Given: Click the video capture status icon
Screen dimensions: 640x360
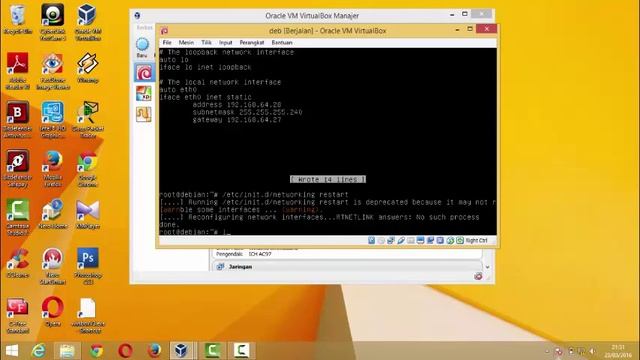Looking at the screenshot, I should pyautogui.click(x=430, y=240).
